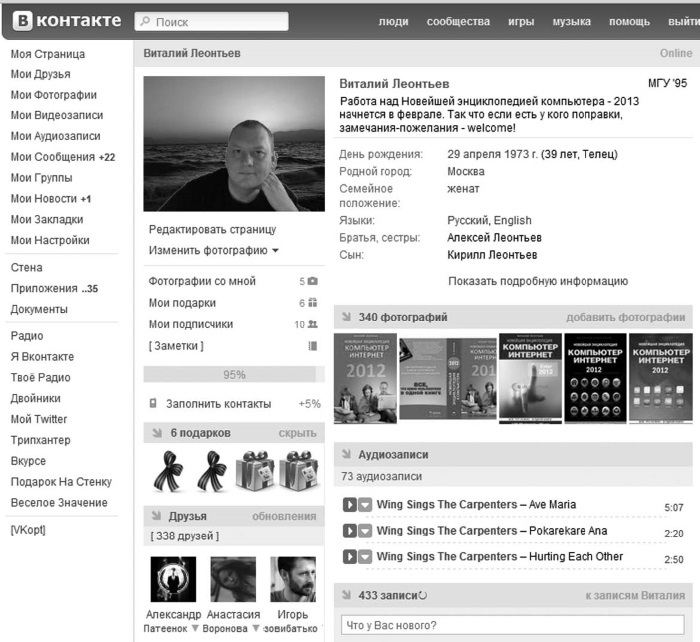
Task: Open first book cover photo showing 2012
Action: pos(365,378)
